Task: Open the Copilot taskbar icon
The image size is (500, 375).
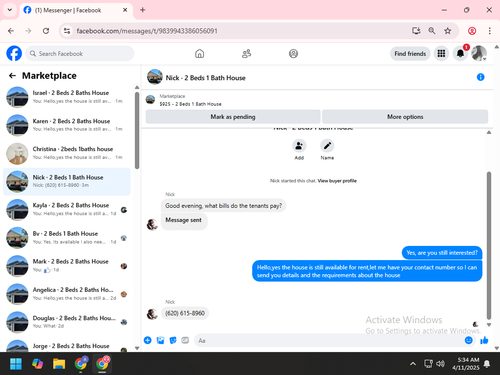Action: [37, 364]
